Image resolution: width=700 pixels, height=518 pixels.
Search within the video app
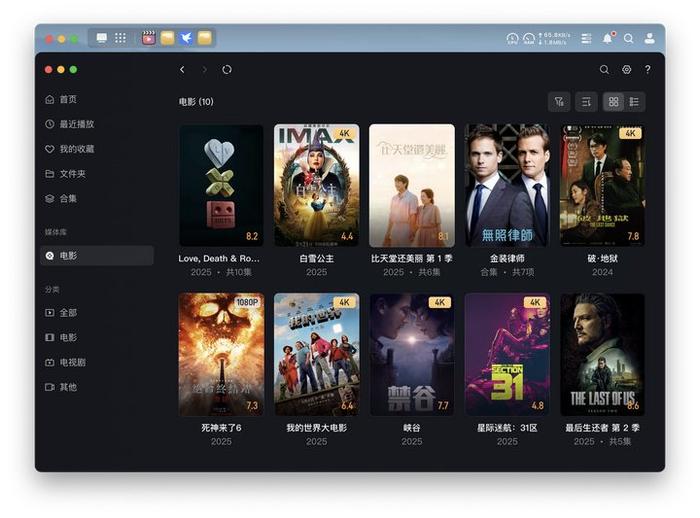(604, 70)
